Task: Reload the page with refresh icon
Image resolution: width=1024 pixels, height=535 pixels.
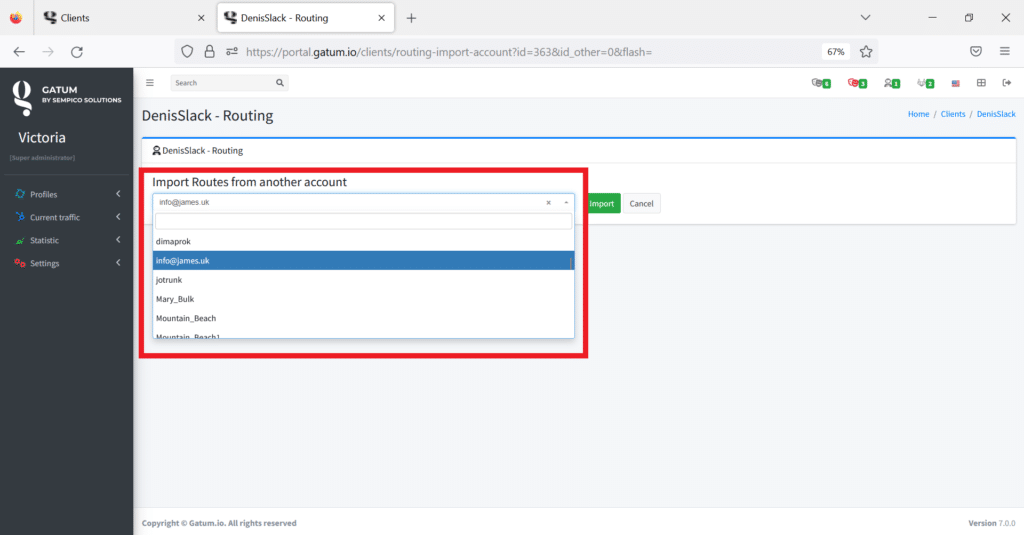Action: pyautogui.click(x=77, y=52)
